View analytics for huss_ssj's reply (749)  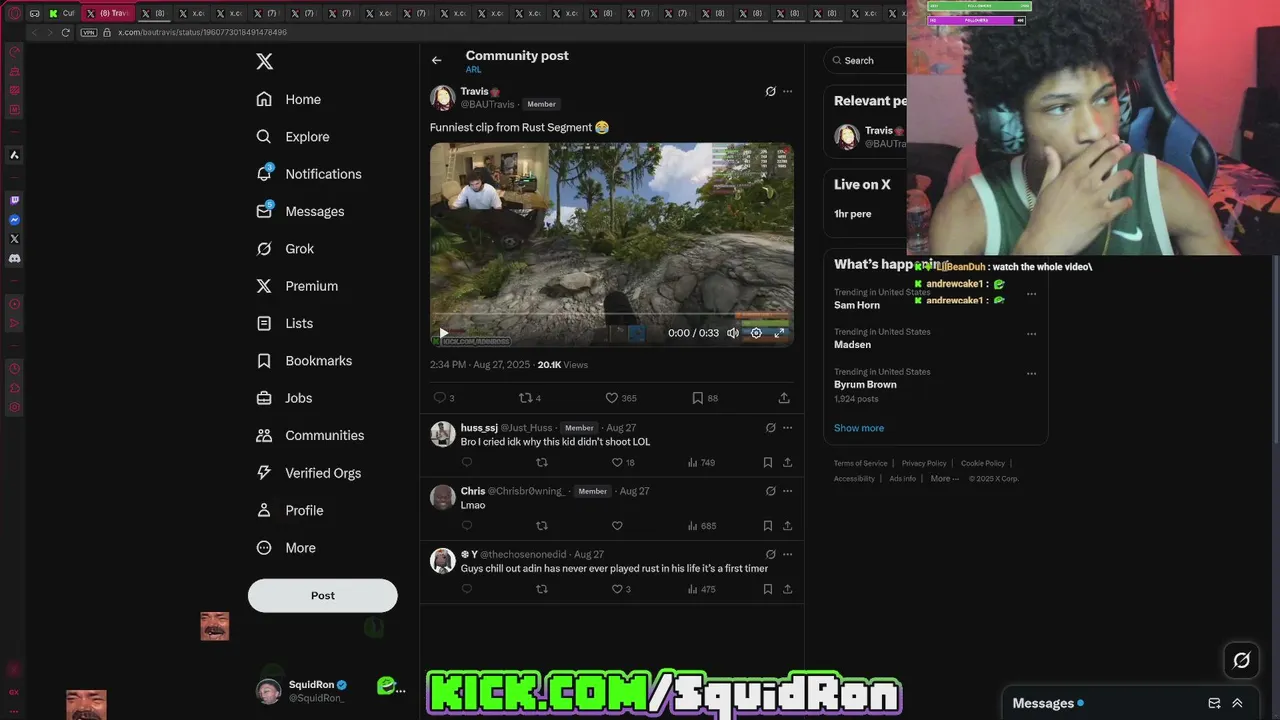pos(701,462)
